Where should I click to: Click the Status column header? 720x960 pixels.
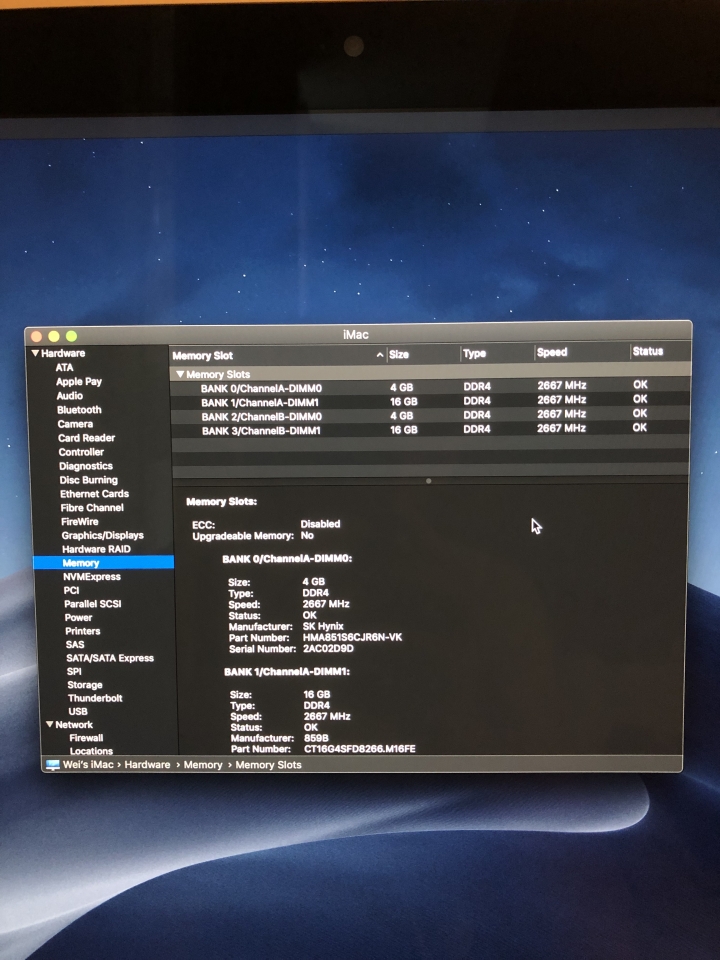click(647, 352)
